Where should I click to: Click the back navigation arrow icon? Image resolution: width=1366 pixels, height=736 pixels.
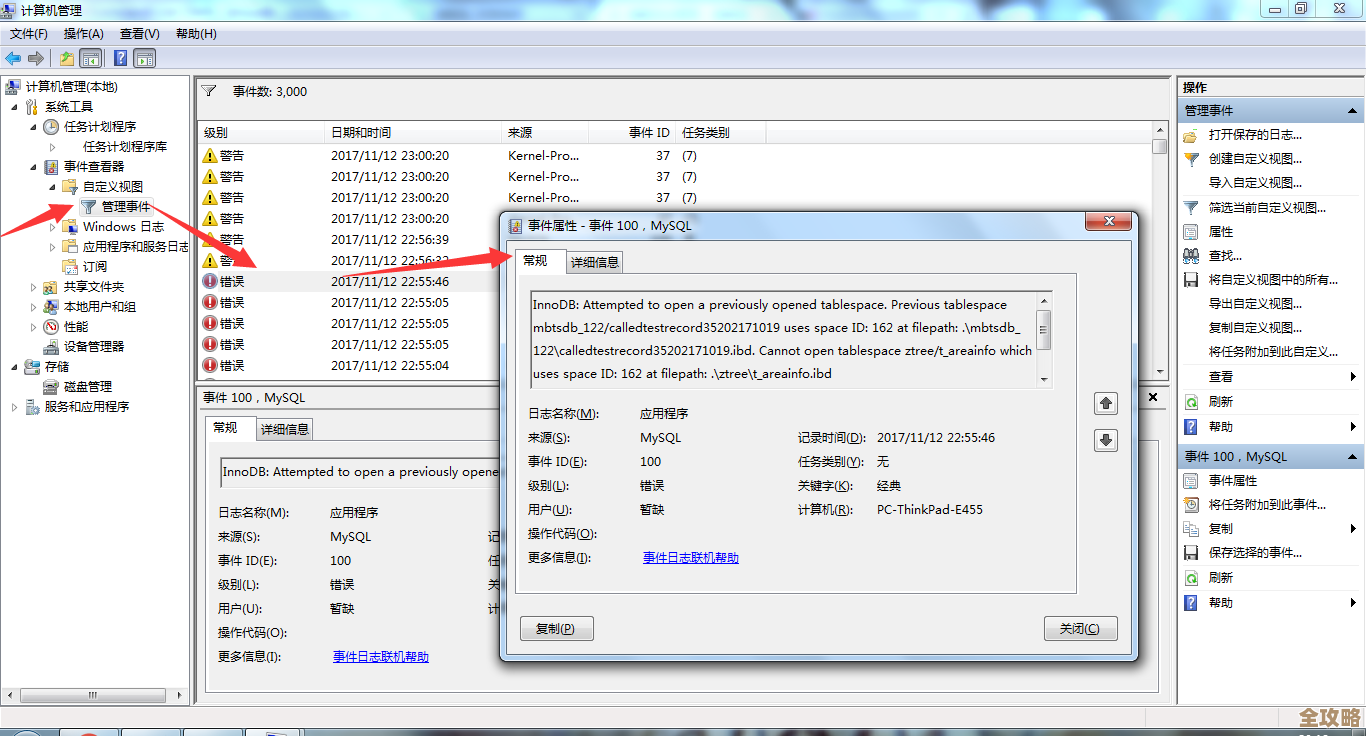click(x=12, y=57)
